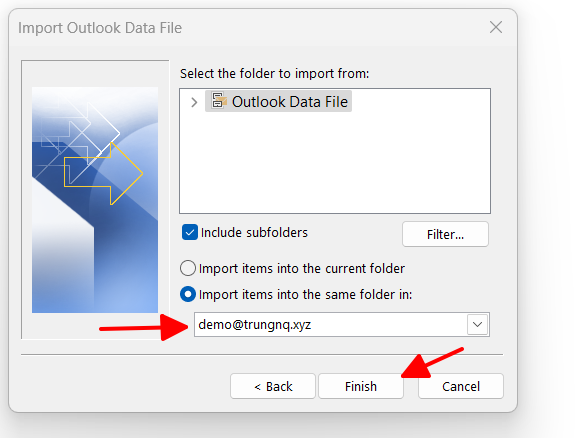Go back with the < Back button
This screenshot has width=578, height=438.
[x=273, y=386]
